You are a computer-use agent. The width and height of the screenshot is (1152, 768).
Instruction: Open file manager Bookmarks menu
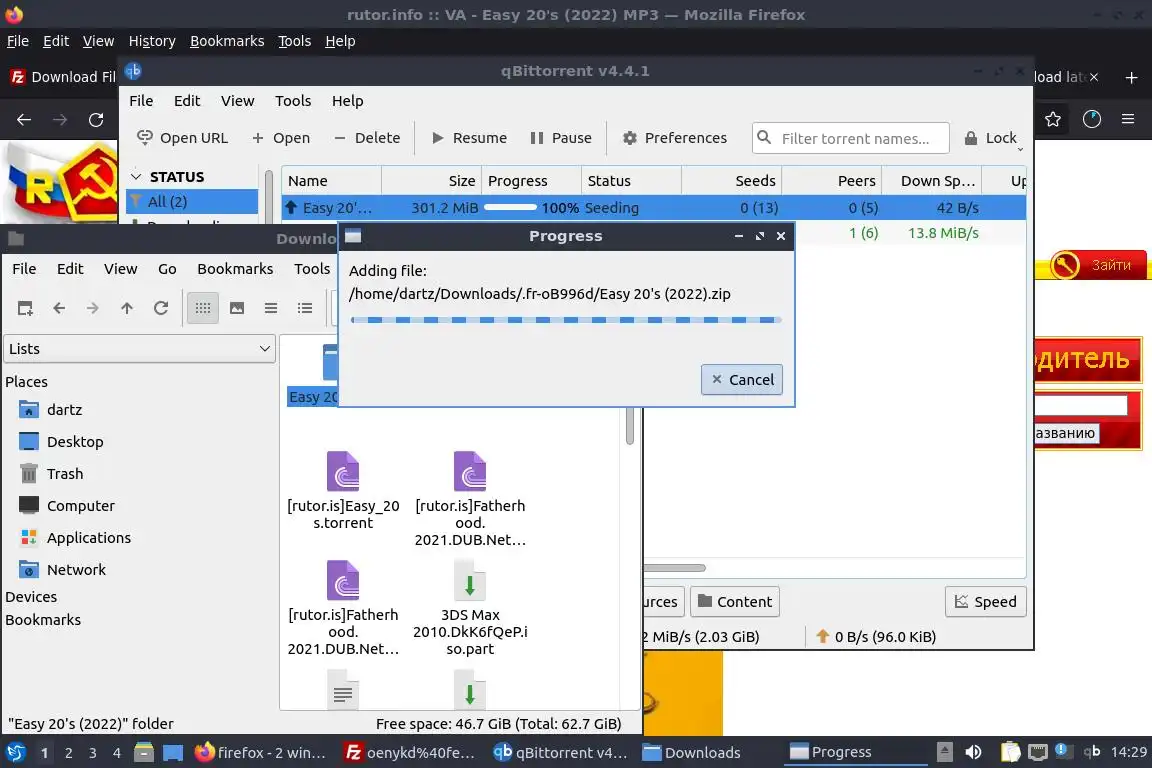[x=235, y=269]
